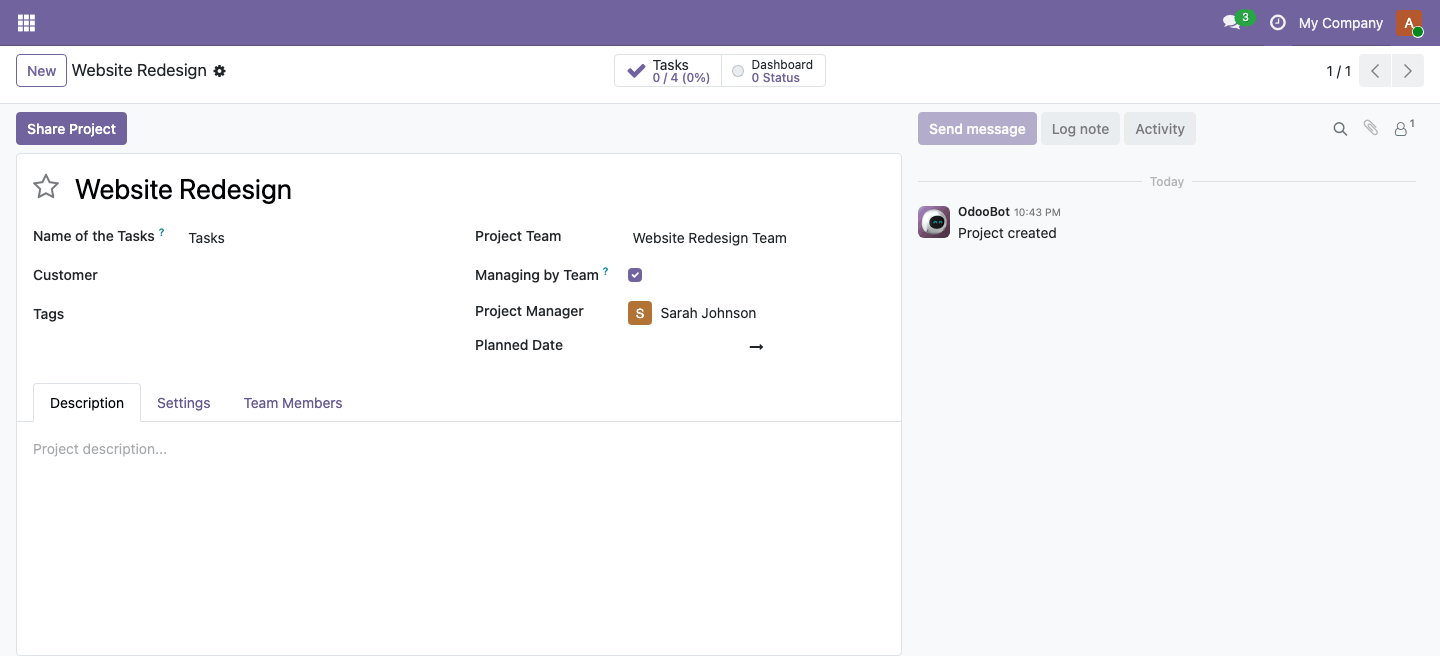Click Sarah Johnson's avatar badge
The height and width of the screenshot is (656, 1440).
pos(640,313)
